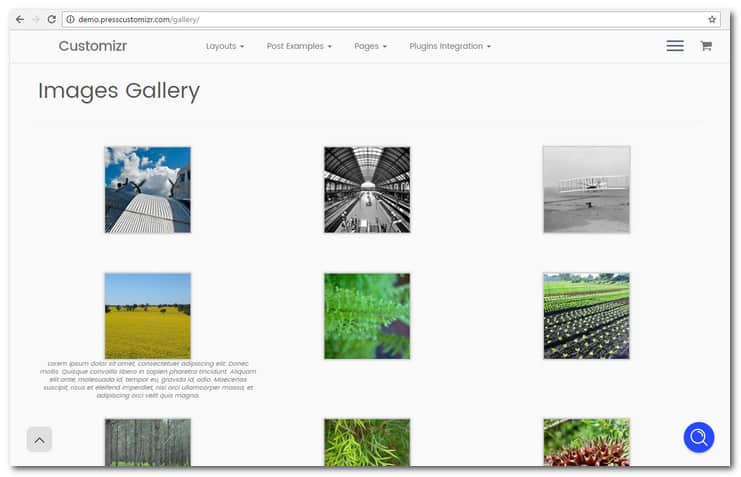Viewport: 741px width, 477px height.
Task: Expand the Plugins Integration dropdown menu
Action: 450,46
